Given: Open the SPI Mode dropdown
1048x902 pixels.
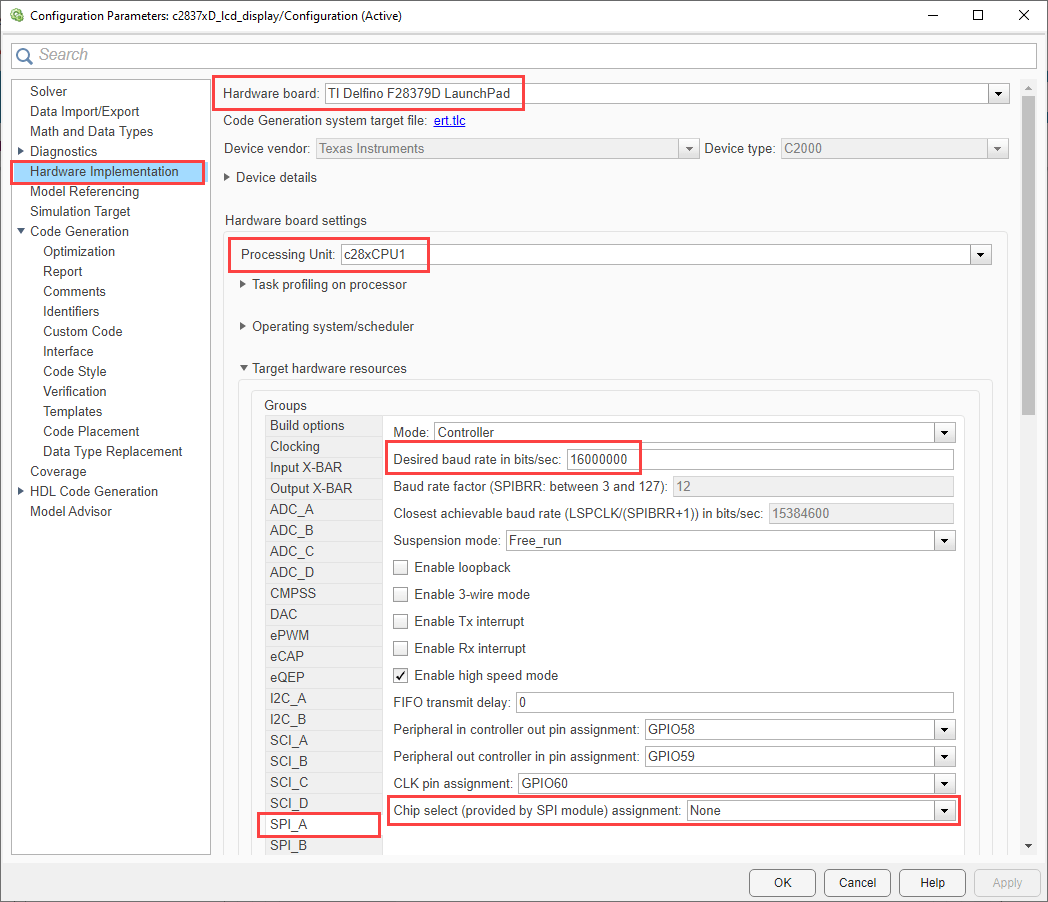Looking at the screenshot, I should click(x=944, y=432).
